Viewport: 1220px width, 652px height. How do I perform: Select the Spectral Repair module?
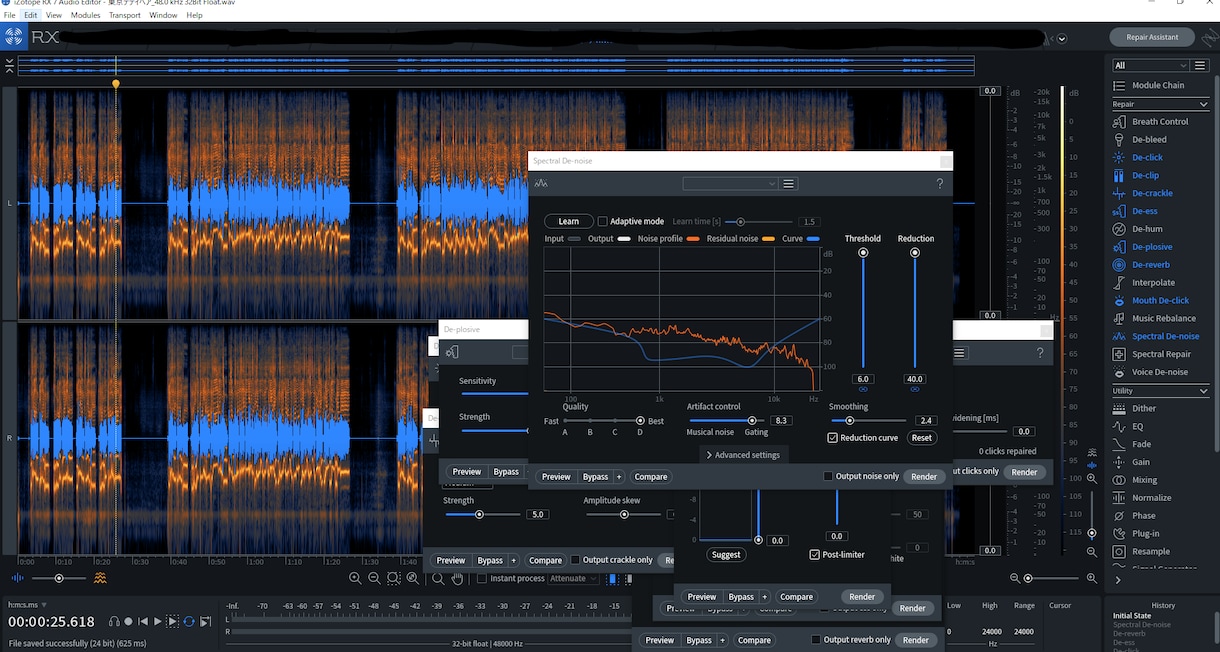click(x=1161, y=355)
